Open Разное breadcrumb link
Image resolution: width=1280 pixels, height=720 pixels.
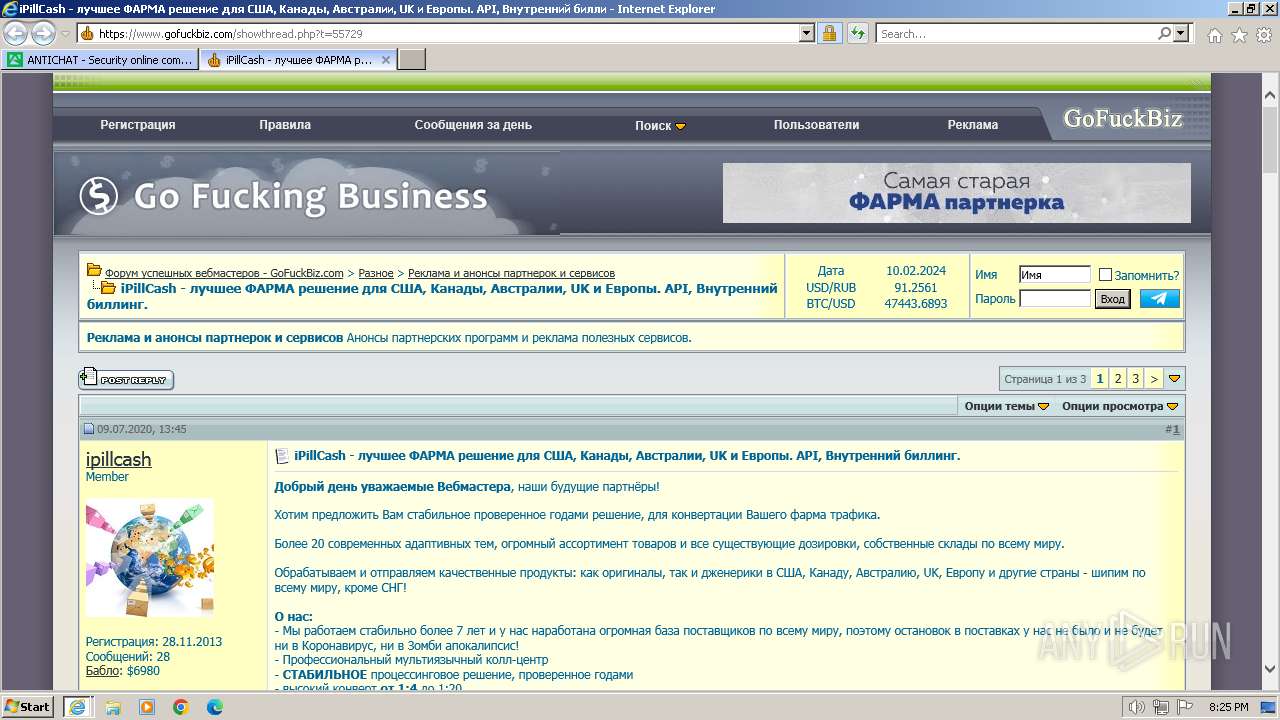(376, 273)
